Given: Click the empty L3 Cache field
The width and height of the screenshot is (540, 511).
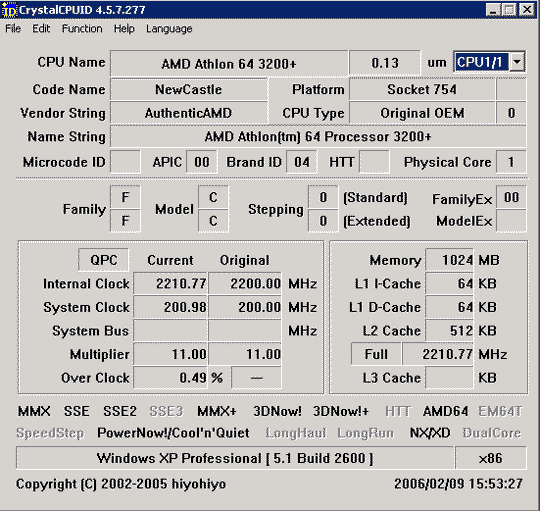Looking at the screenshot, I should coord(449,378).
